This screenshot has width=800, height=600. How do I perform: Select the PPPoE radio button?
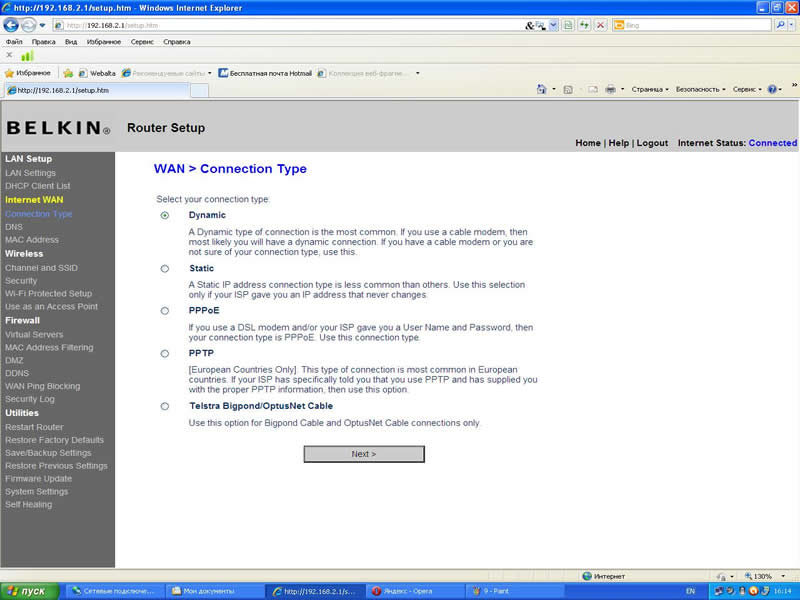tap(165, 311)
